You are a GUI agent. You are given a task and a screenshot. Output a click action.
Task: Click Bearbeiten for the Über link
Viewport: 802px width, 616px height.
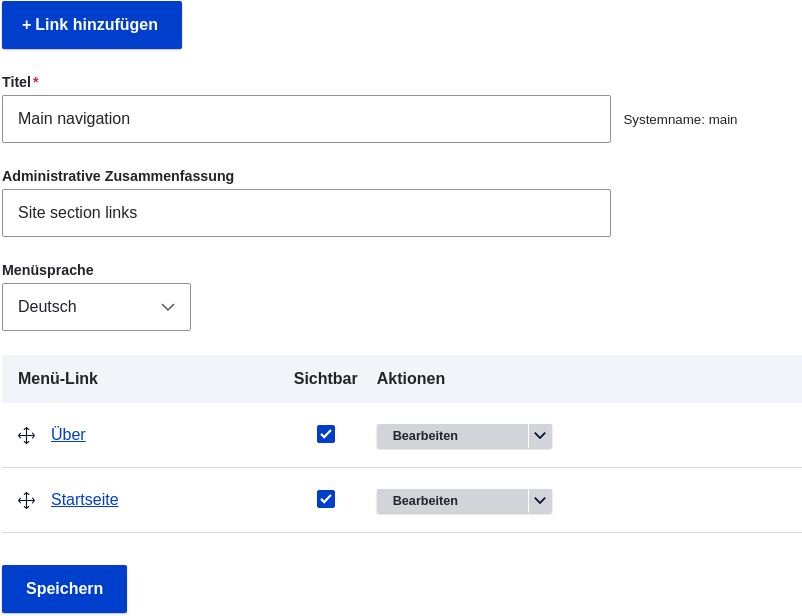(x=452, y=436)
